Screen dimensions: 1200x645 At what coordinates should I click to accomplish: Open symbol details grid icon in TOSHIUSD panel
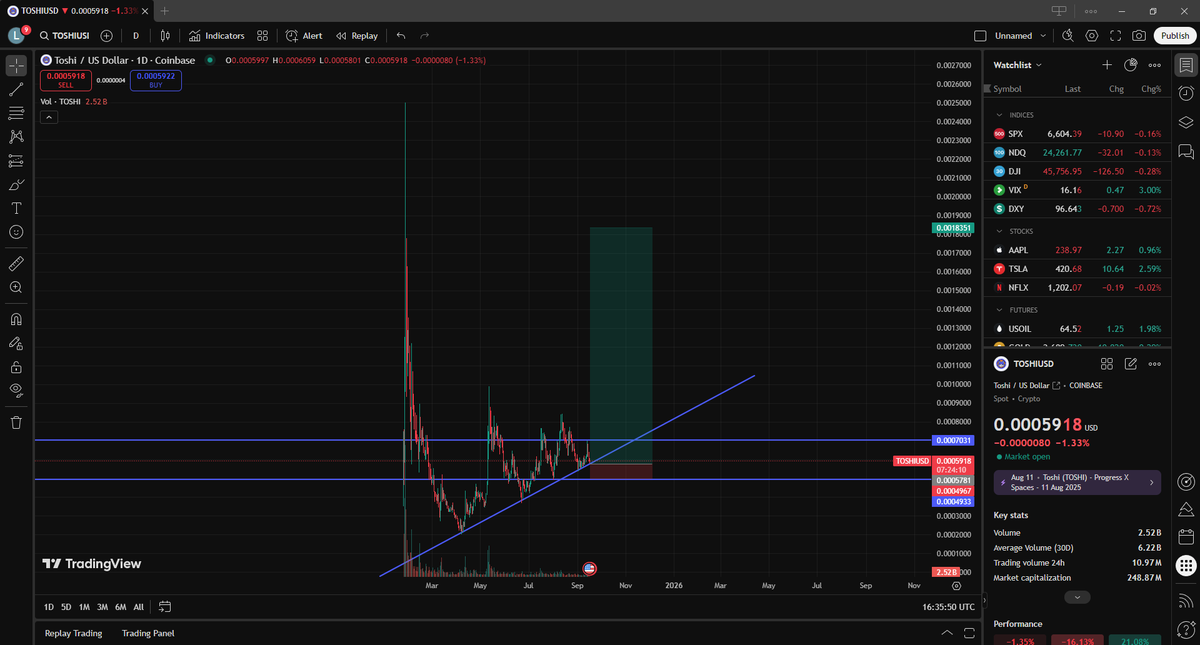pyautogui.click(x=1106, y=364)
